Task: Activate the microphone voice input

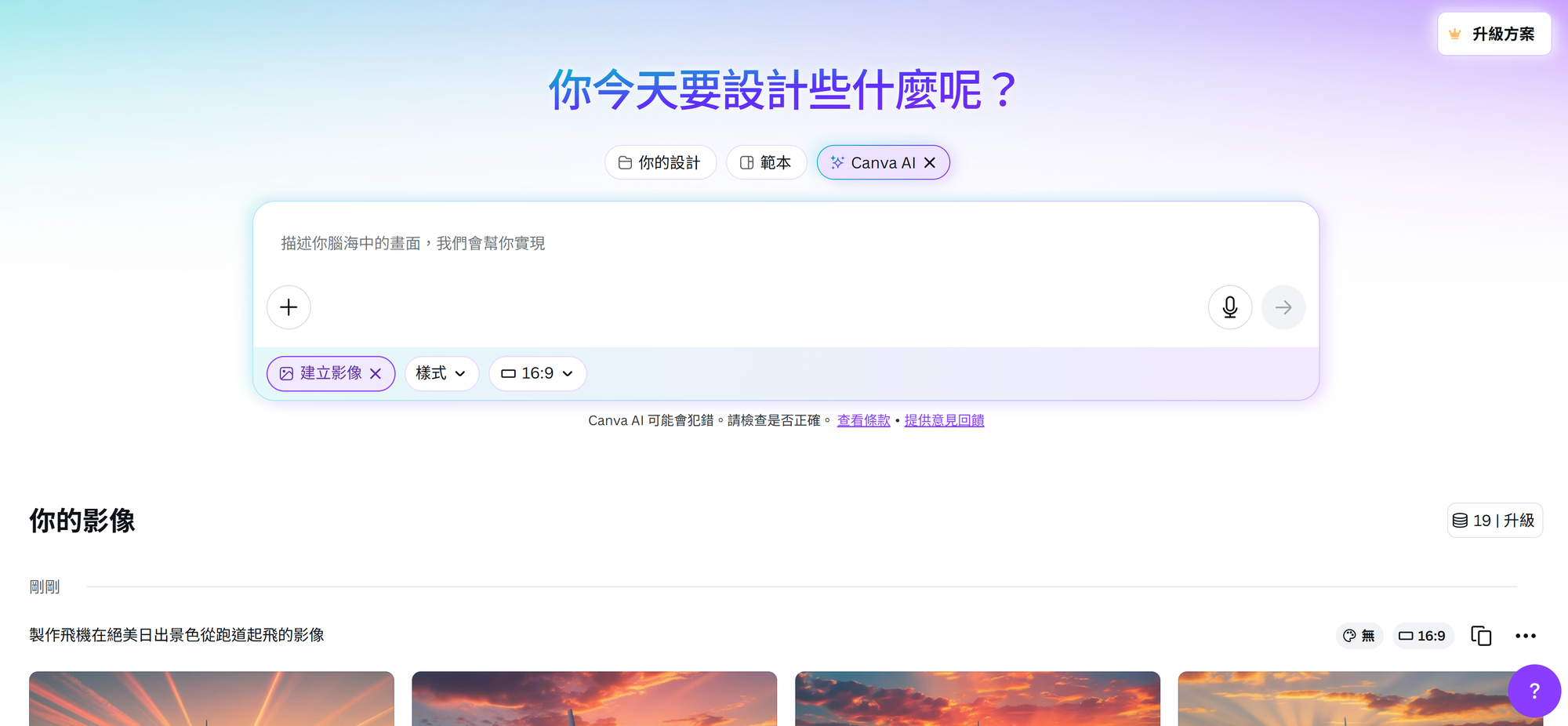Action: [1230, 307]
